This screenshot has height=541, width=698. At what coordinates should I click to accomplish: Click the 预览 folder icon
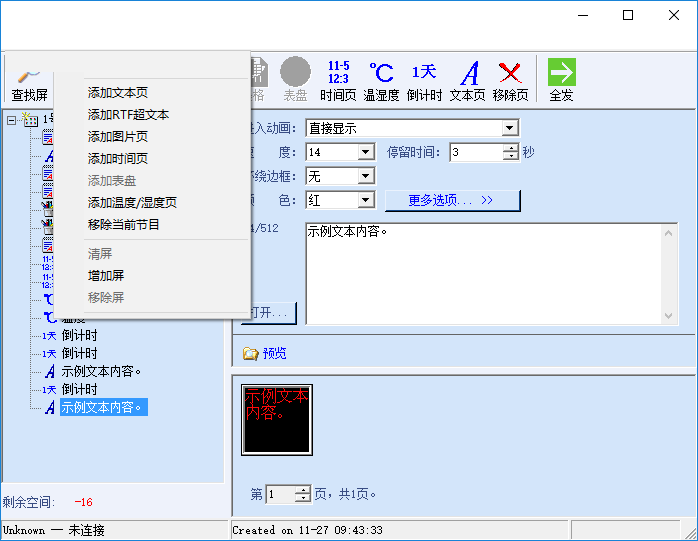pos(251,354)
